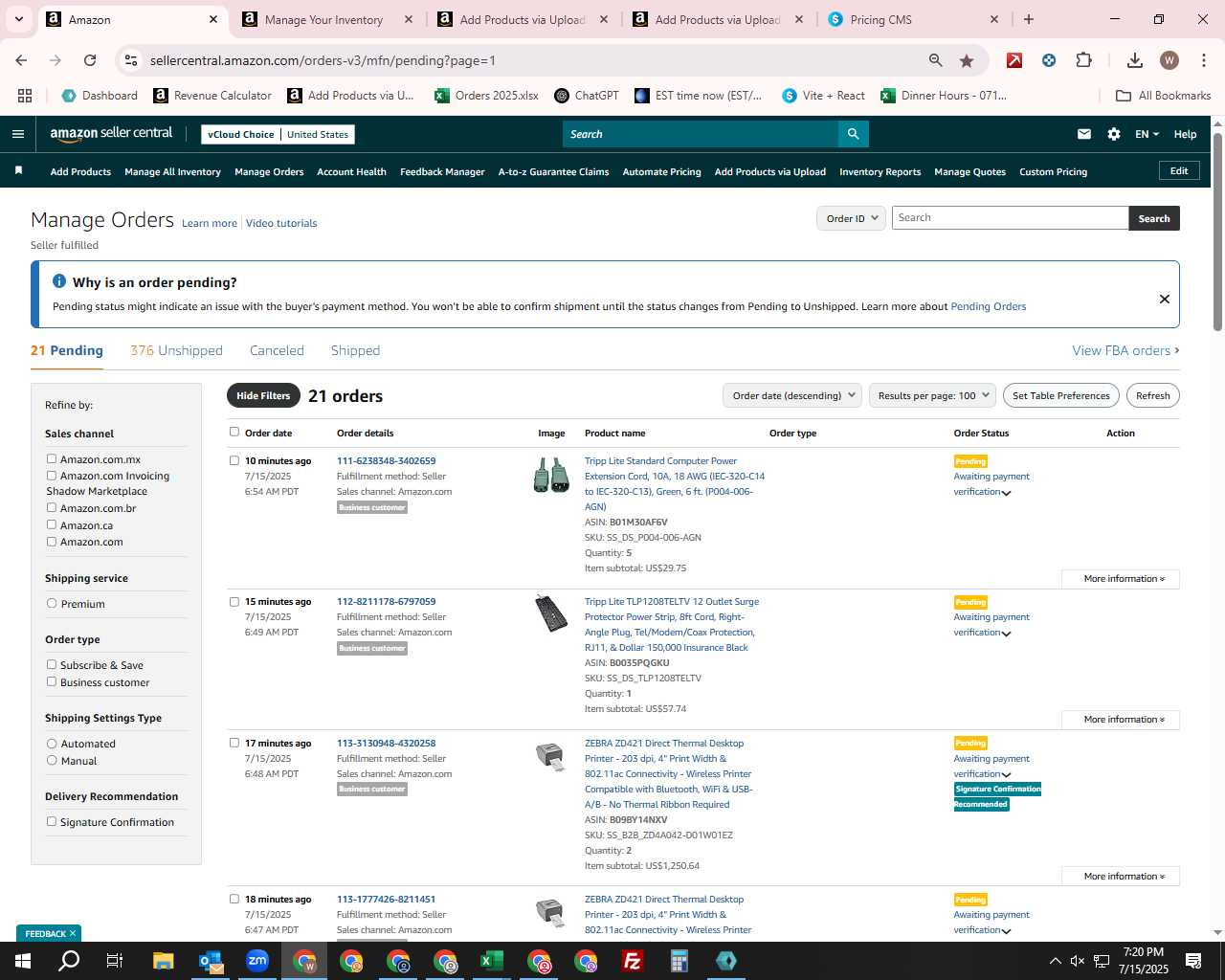Switch to the 376 Unshipped tab
The height and width of the screenshot is (980, 1225).
coord(176,350)
